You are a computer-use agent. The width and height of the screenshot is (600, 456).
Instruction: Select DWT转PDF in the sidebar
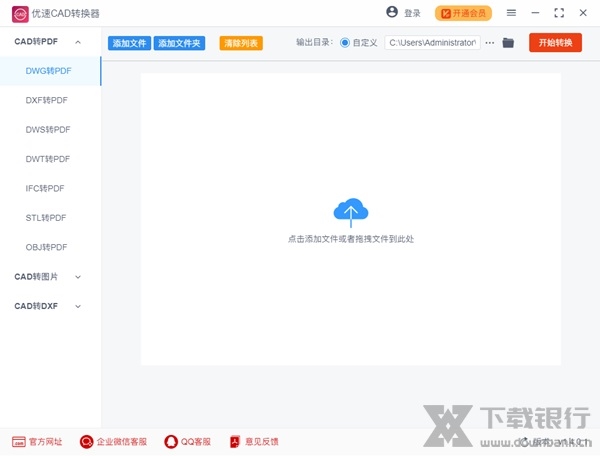tap(48, 159)
